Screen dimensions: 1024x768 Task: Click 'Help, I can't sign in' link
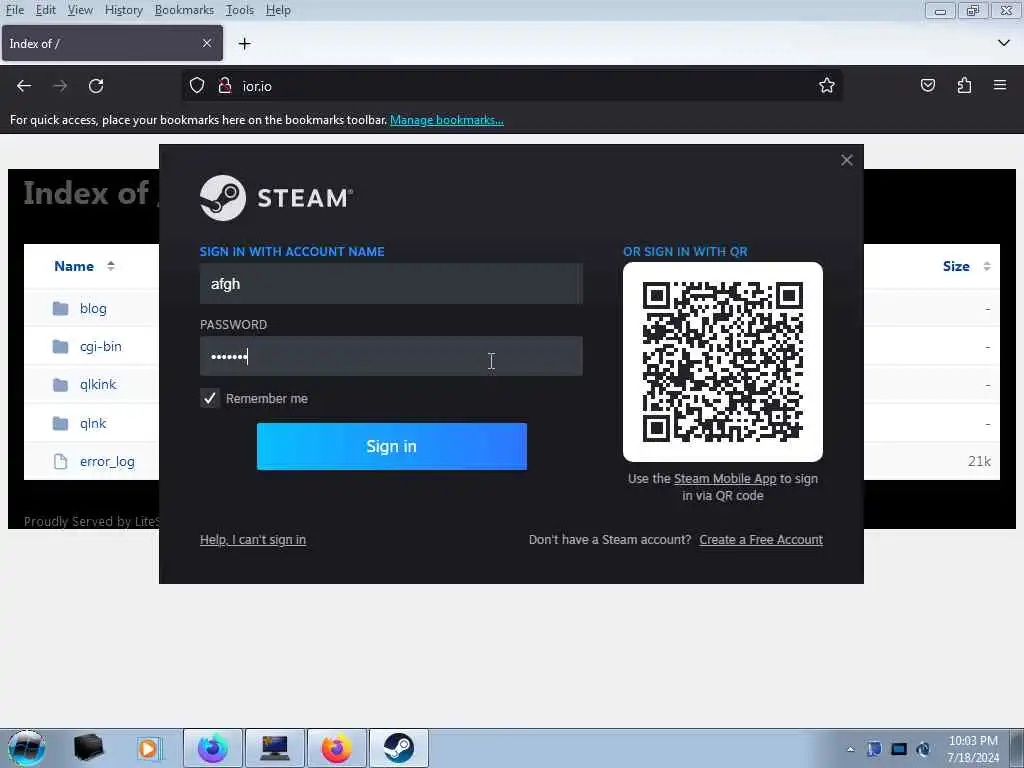click(253, 539)
